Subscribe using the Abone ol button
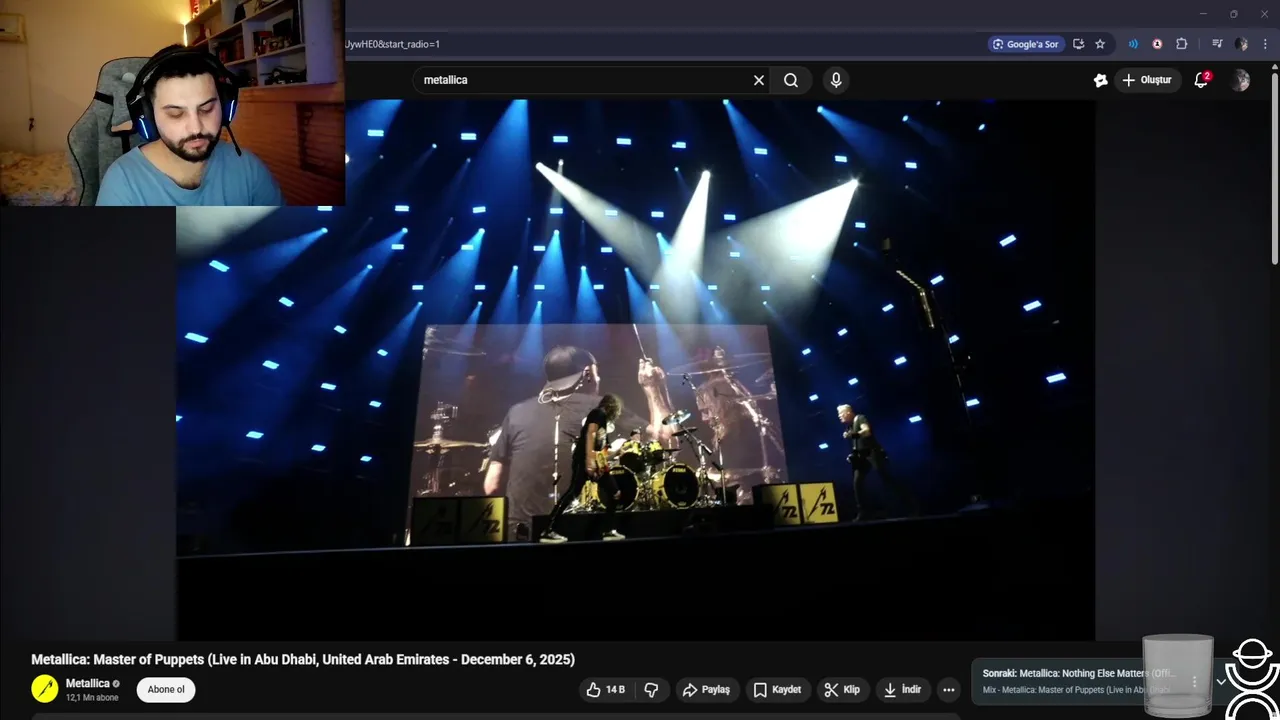 coord(166,690)
